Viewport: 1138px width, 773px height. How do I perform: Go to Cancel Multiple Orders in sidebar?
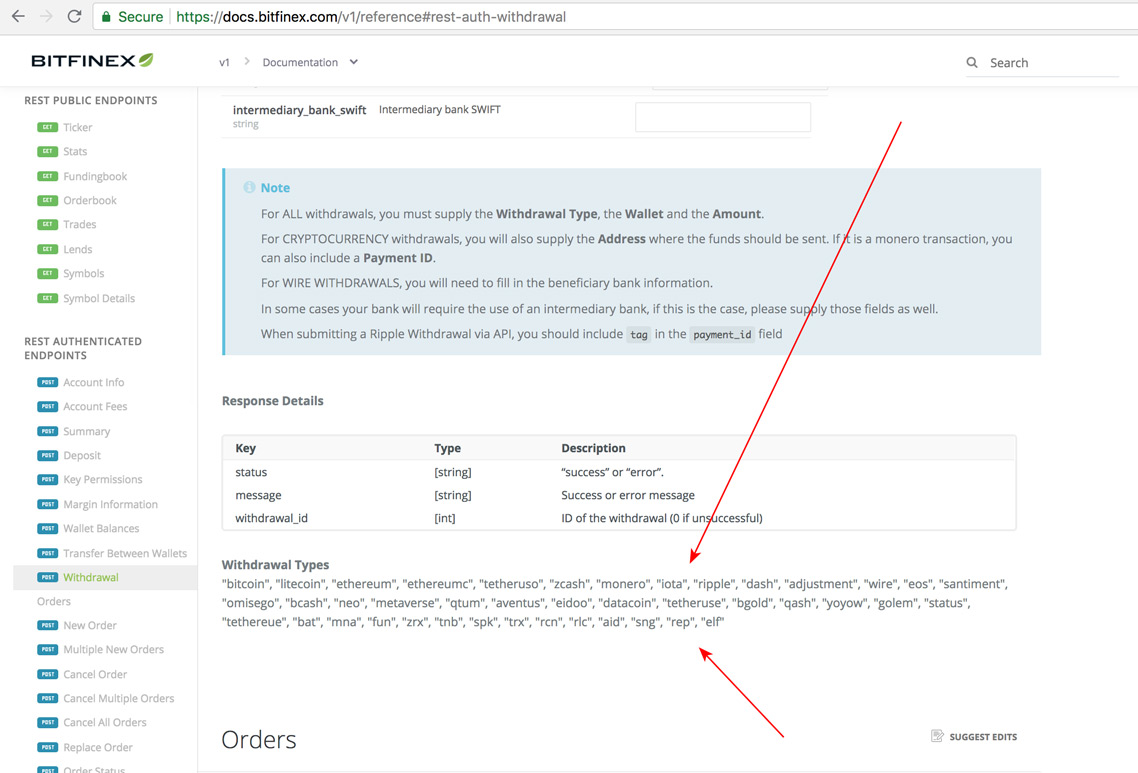coord(118,698)
